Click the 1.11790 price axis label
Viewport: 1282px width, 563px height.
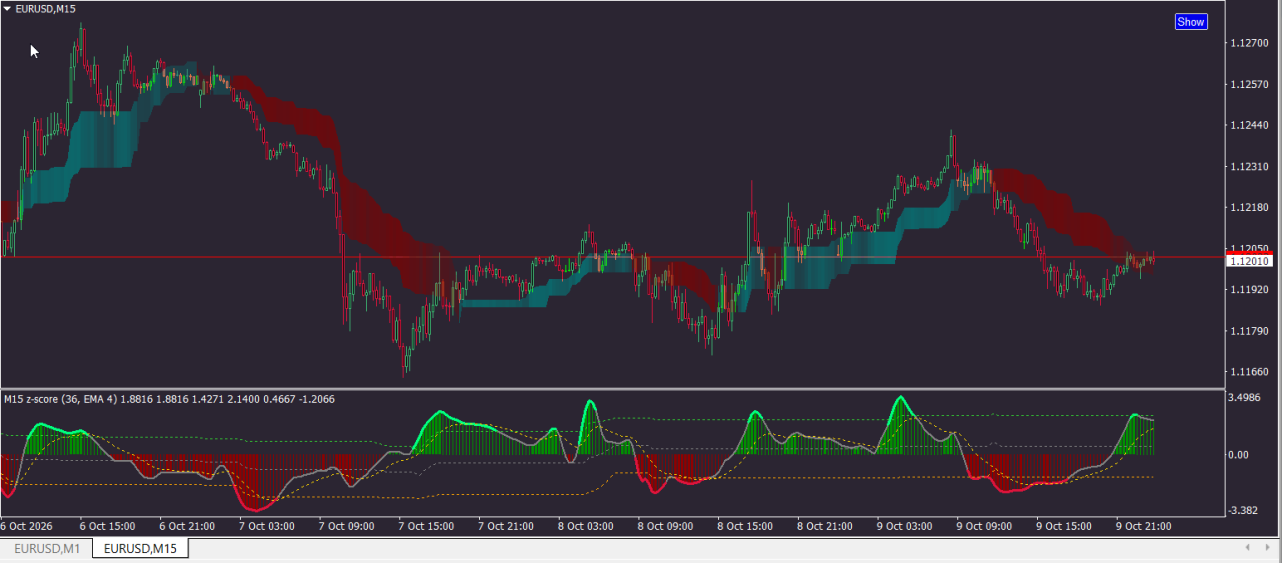[1250, 330]
